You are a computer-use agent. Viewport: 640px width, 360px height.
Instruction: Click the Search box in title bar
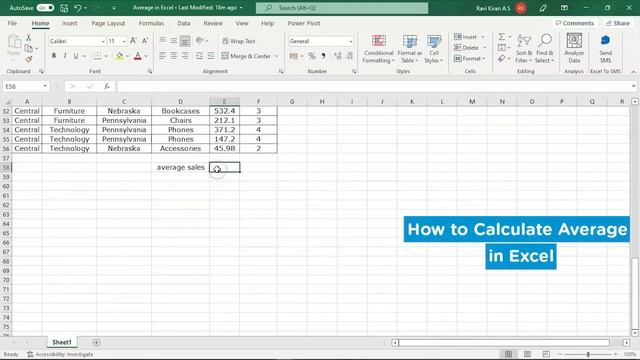click(342, 8)
